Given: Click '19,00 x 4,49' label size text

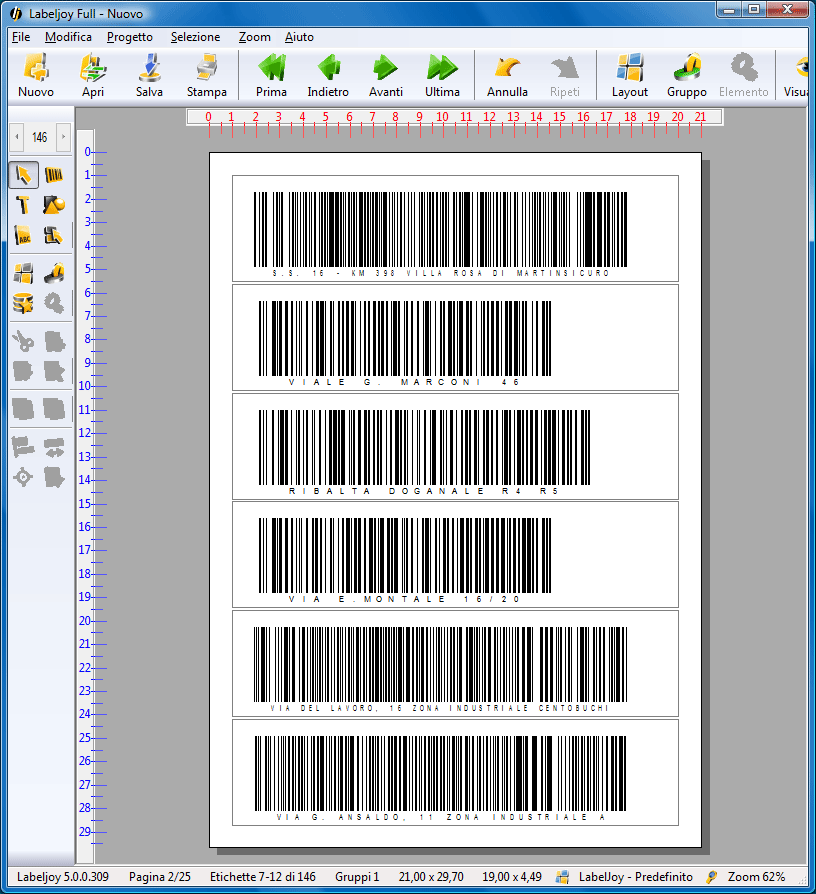Looking at the screenshot, I should (512, 877).
